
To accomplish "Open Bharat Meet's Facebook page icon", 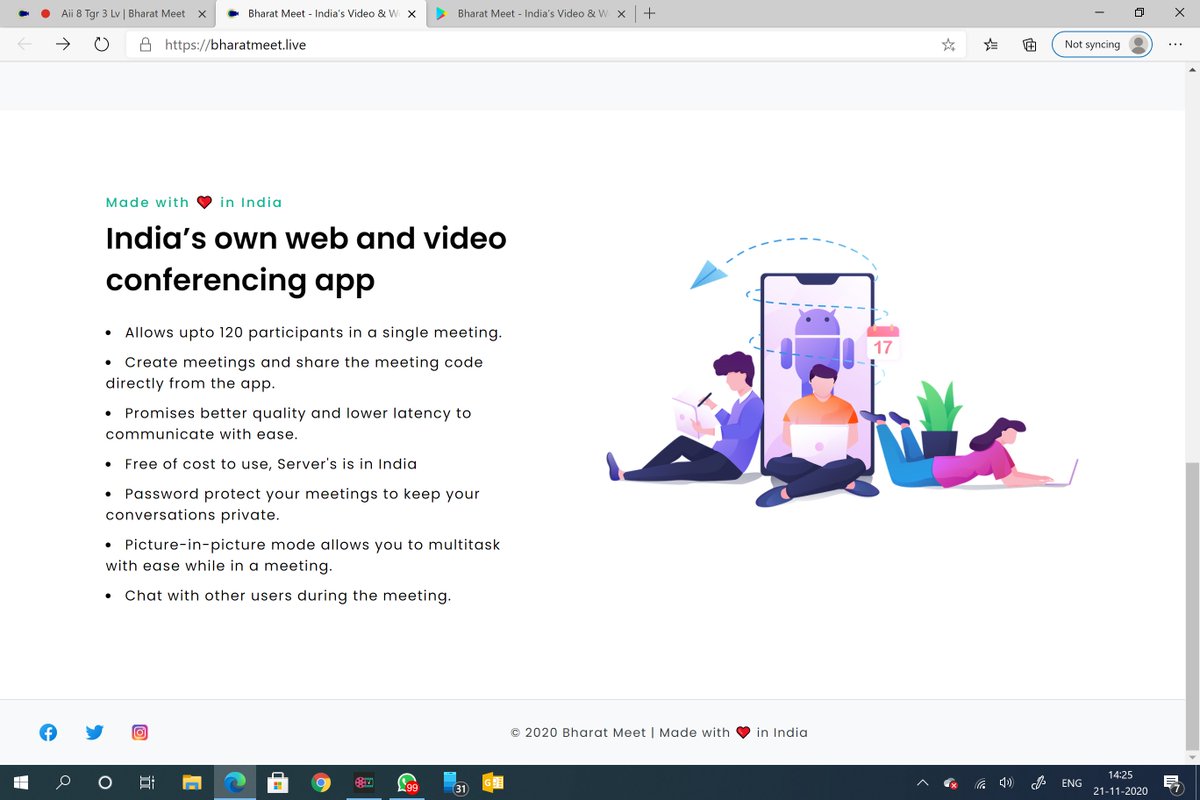I will click(48, 733).
